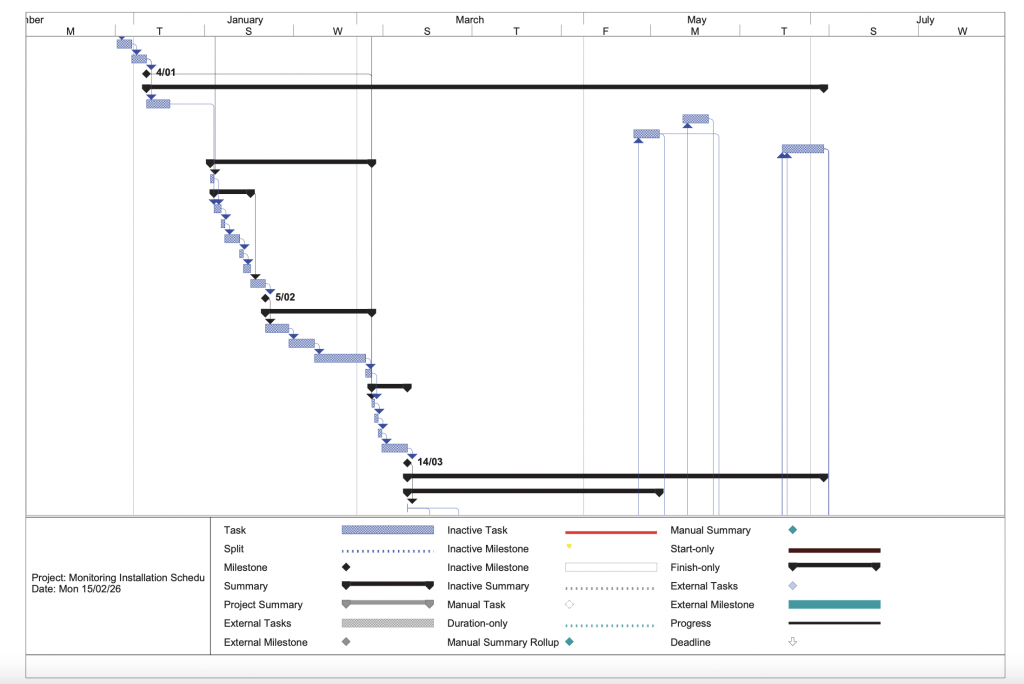Click the "Project: Monitoring Installation Schedu" text

coord(118,578)
